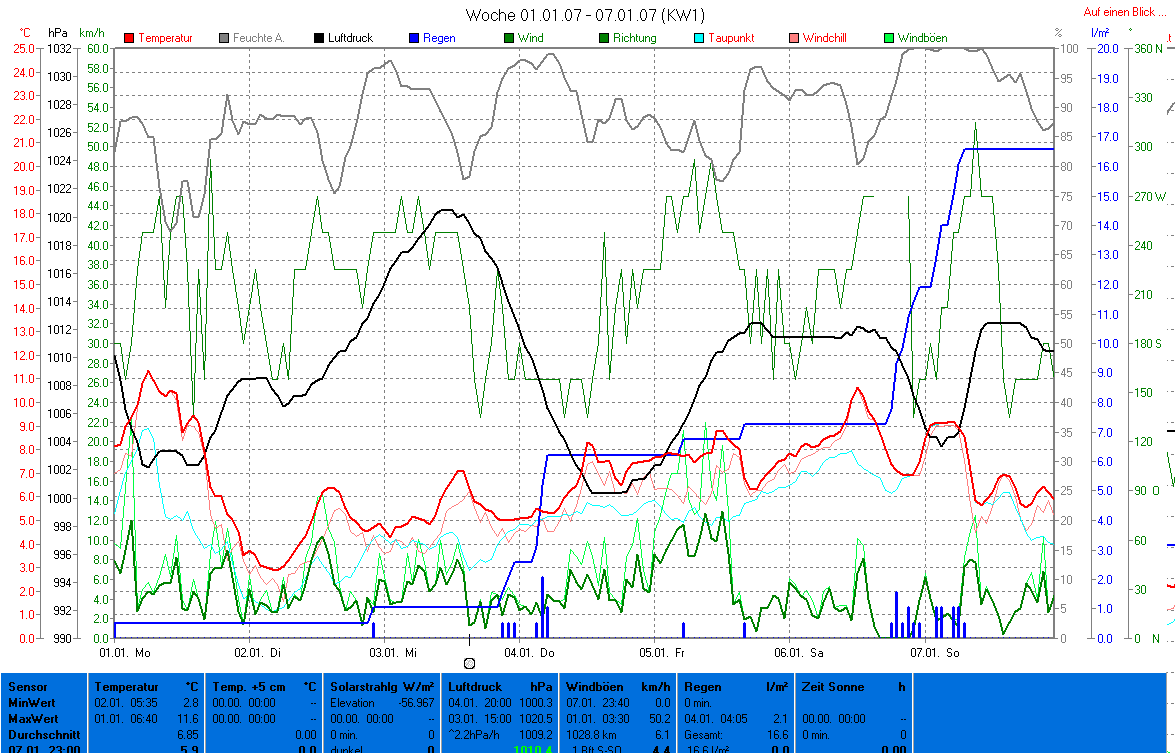Click the red Temperatur legend swatch
Image resolution: width=1175 pixels, height=753 pixels.
pyautogui.click(x=129, y=38)
